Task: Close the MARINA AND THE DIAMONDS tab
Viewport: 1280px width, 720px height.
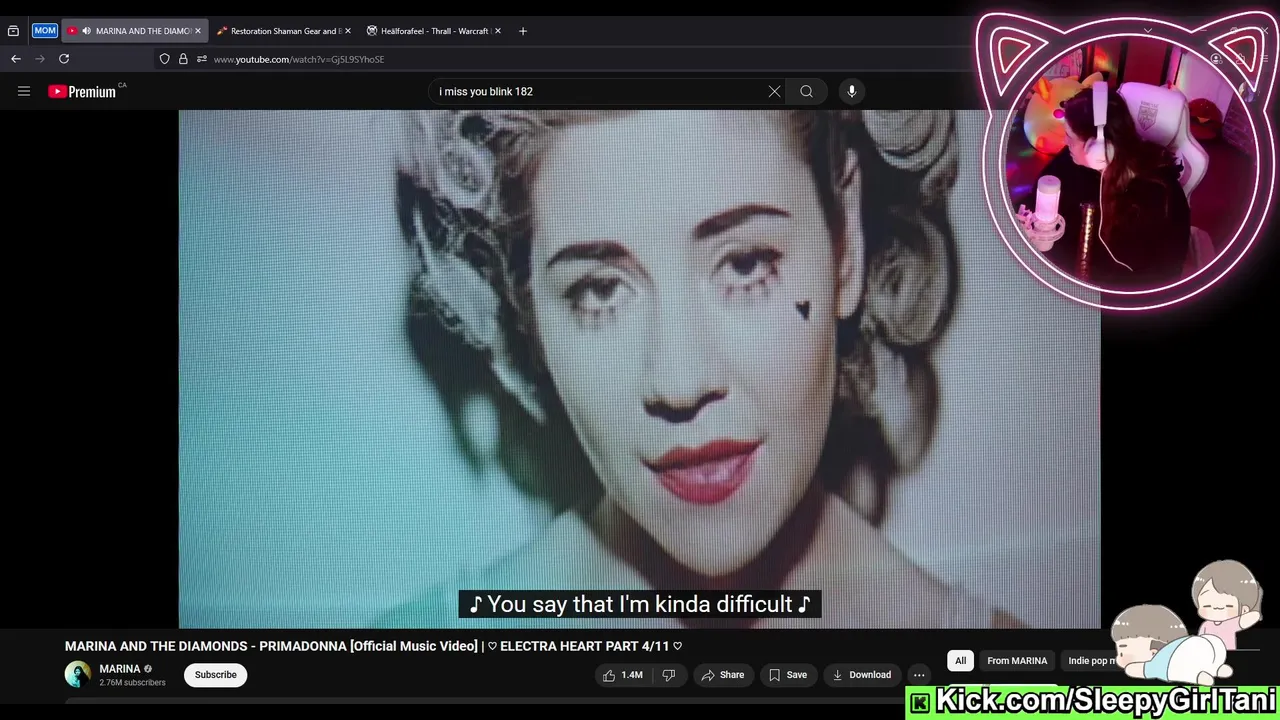Action: pyautogui.click(x=198, y=31)
